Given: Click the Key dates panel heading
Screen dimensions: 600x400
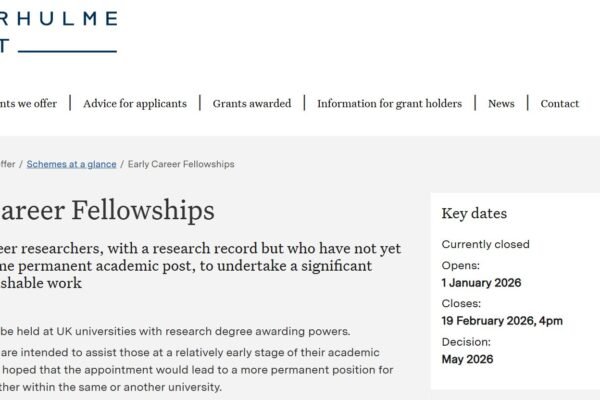Looking at the screenshot, I should (474, 214).
